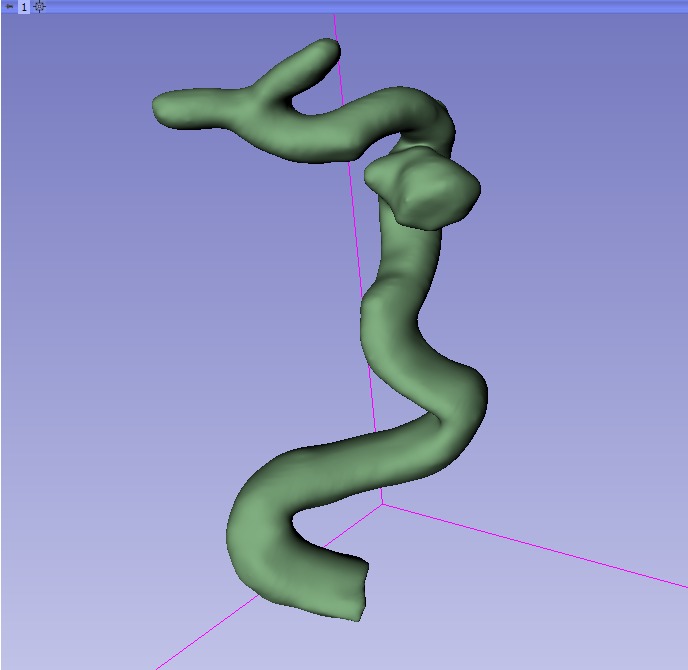The image size is (688, 670).
Task: Click the aneurysm bulge on the vessel model
Action: (424, 187)
